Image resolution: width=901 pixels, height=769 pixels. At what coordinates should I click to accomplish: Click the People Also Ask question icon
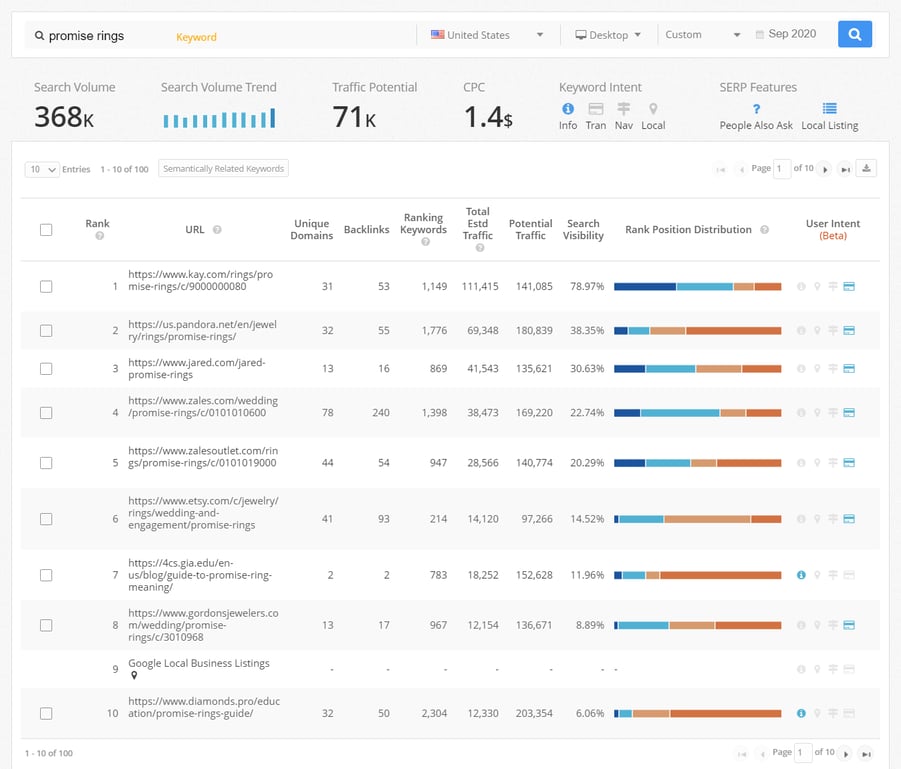756,109
